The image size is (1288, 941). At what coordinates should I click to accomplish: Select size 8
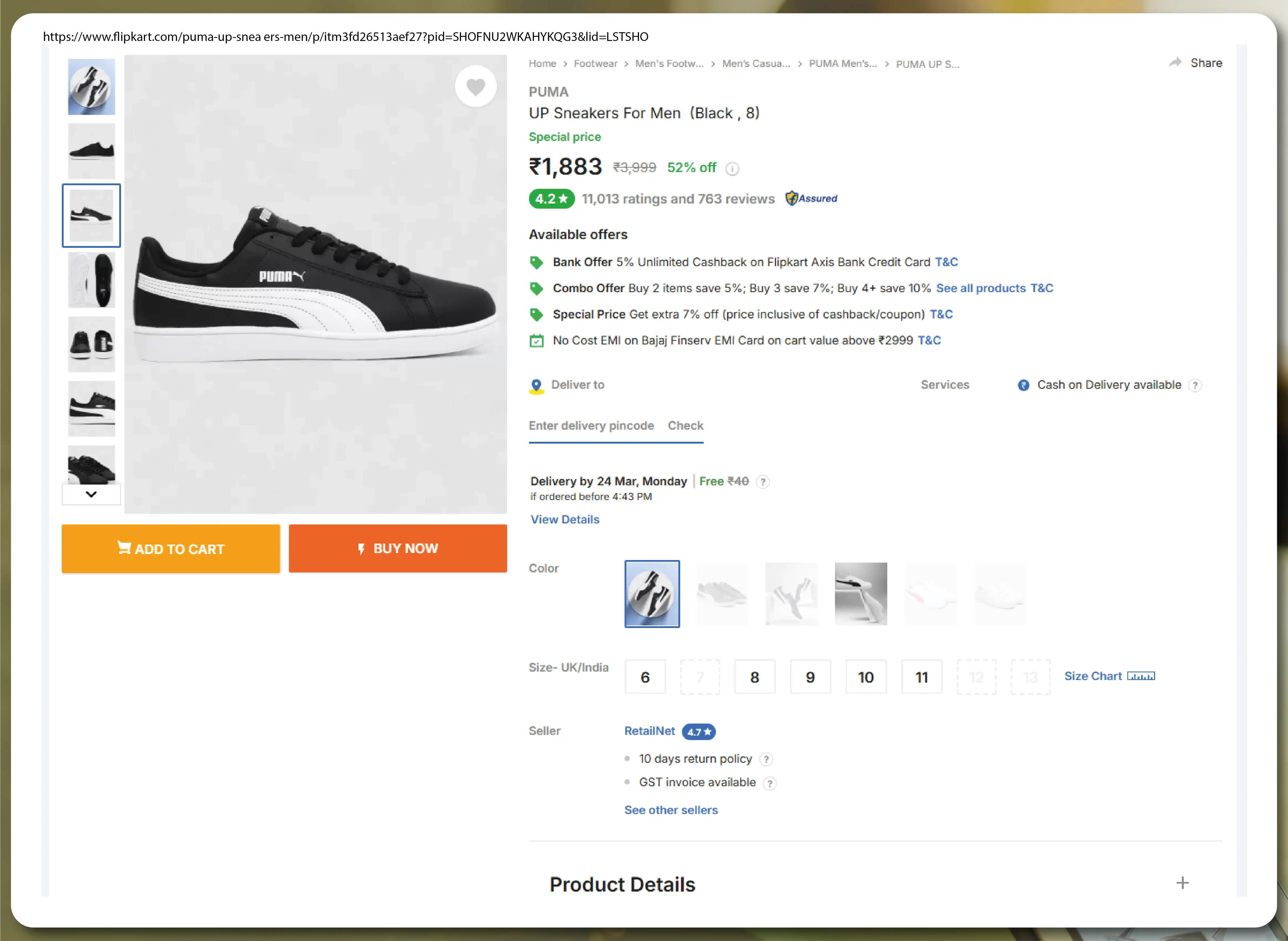pyautogui.click(x=754, y=677)
